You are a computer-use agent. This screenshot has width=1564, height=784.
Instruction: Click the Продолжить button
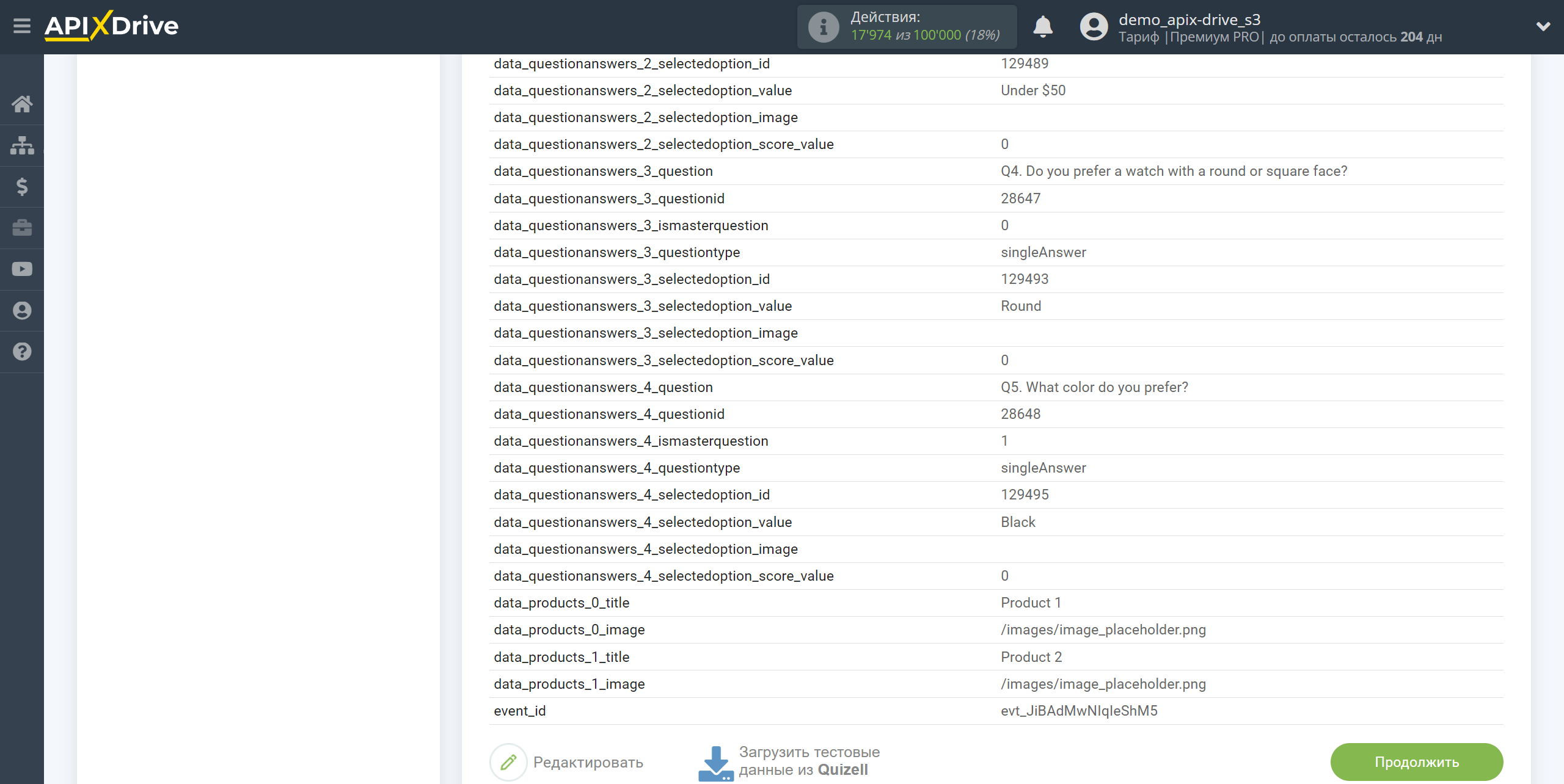[x=1416, y=762]
